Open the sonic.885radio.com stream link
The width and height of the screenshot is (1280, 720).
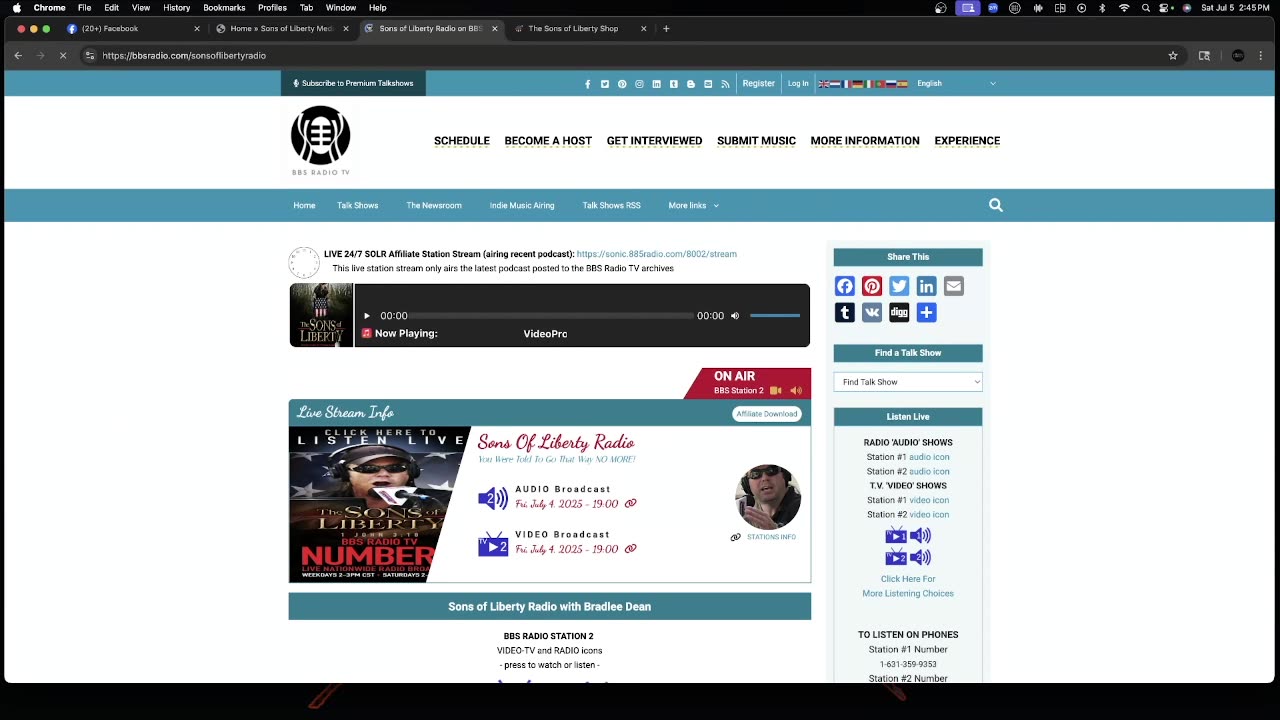656,255
